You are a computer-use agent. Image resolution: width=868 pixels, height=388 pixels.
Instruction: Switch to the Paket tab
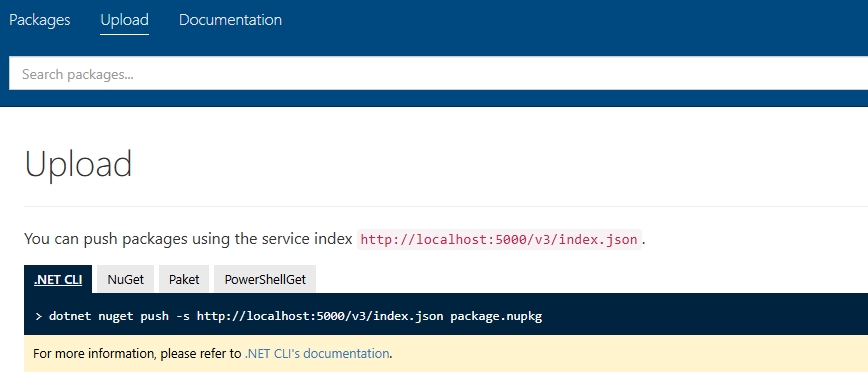pos(184,280)
